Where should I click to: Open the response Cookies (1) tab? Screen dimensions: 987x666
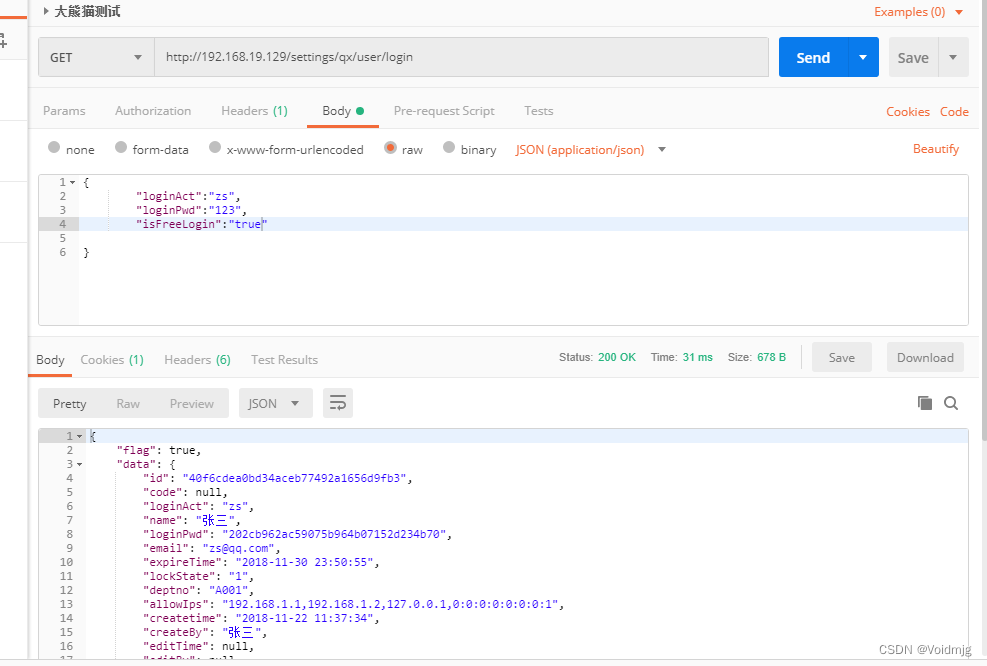pos(112,359)
